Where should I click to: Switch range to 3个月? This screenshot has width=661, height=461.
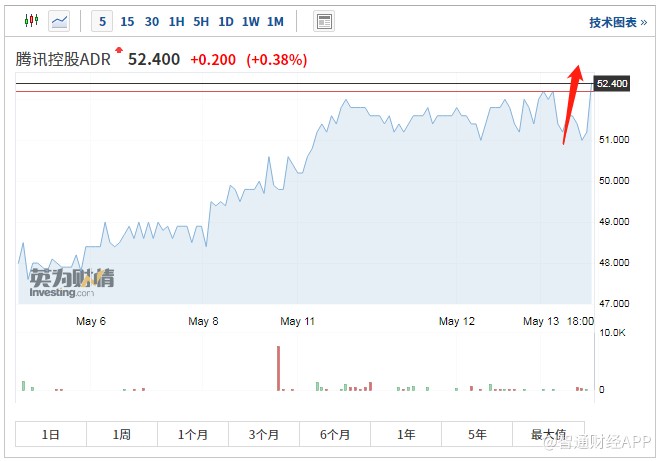[264, 434]
